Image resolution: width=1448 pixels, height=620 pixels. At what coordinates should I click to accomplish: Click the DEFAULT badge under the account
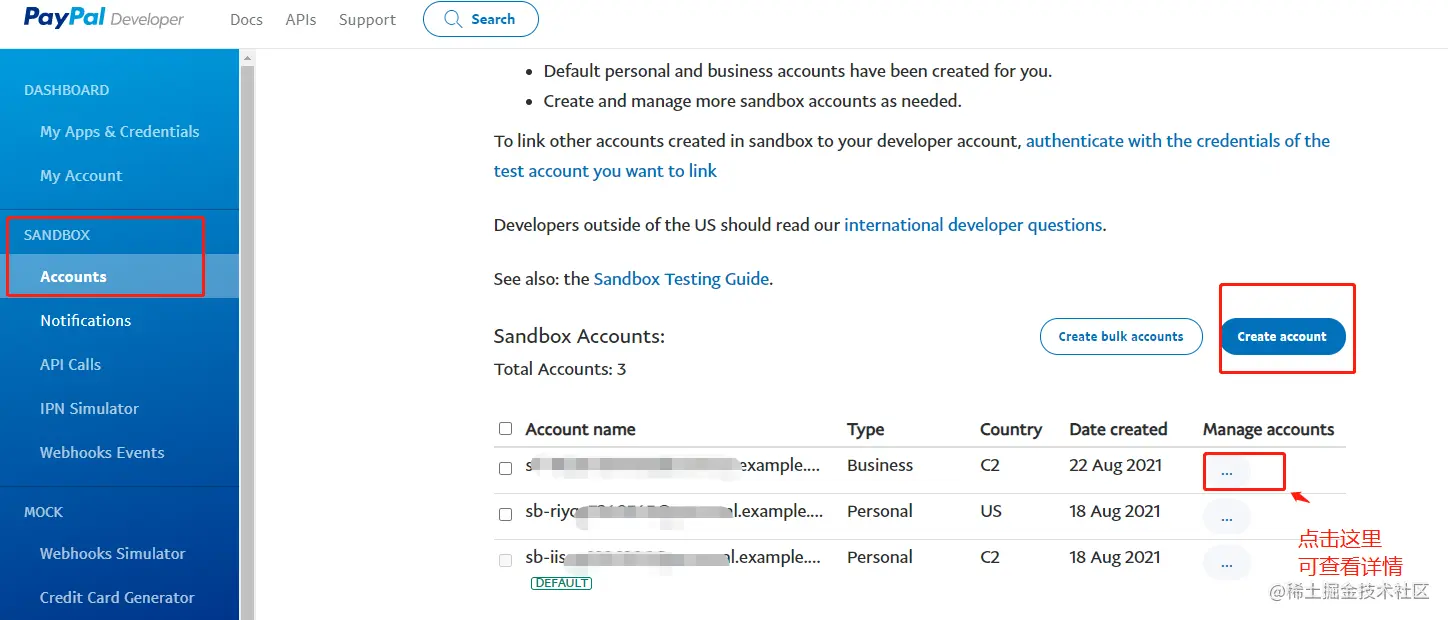click(561, 583)
